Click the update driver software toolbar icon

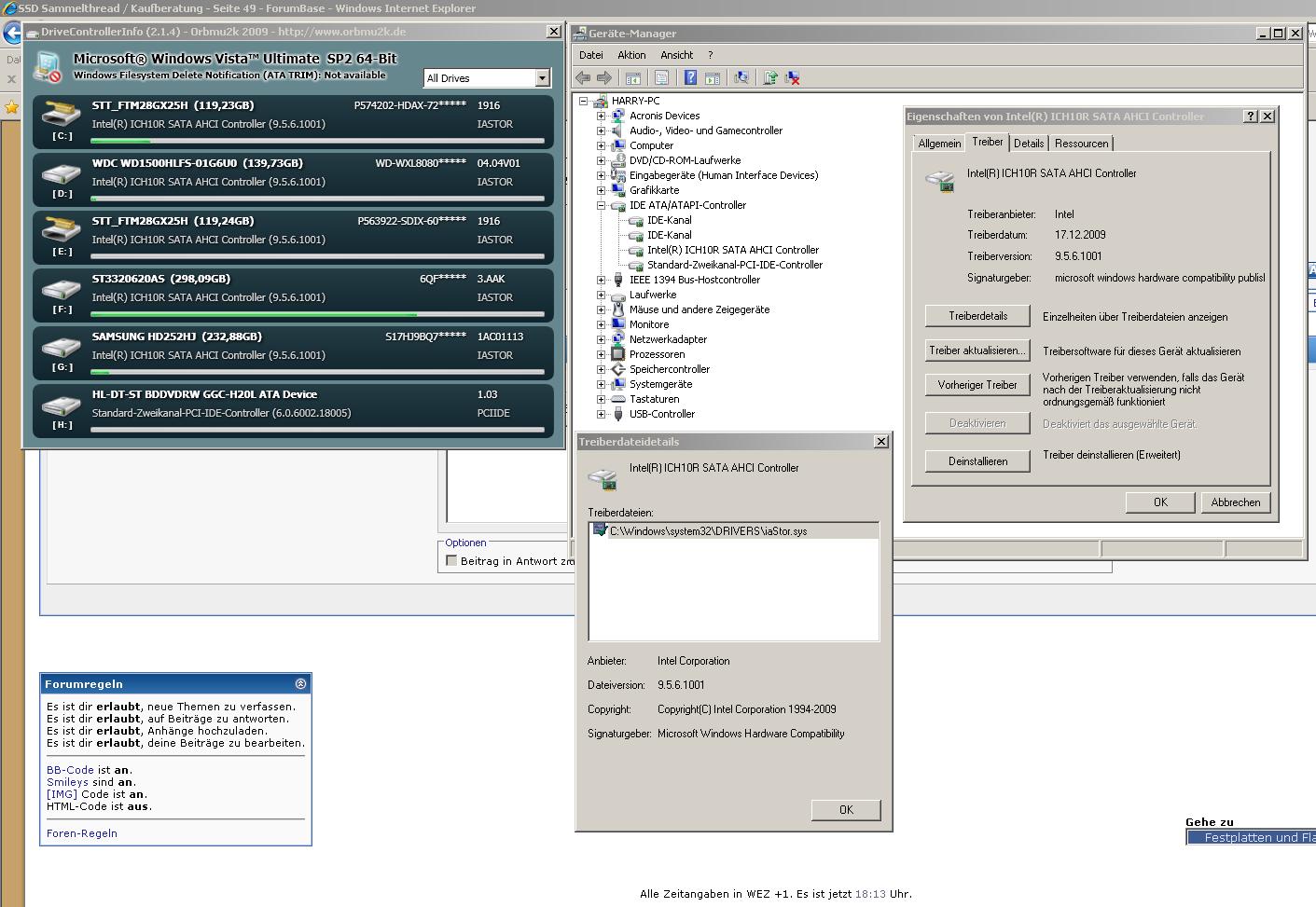(770, 78)
